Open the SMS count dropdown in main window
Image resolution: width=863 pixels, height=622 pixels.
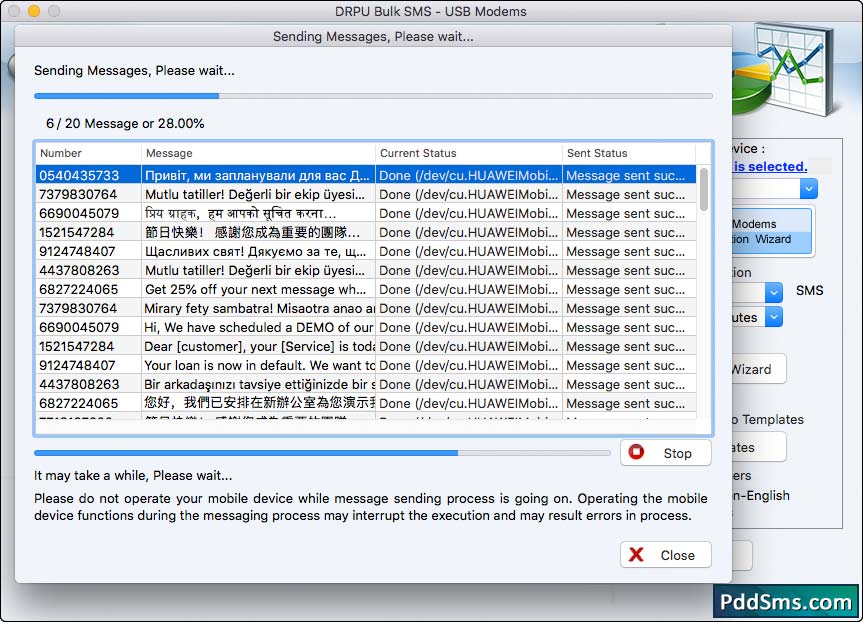[x=773, y=292]
